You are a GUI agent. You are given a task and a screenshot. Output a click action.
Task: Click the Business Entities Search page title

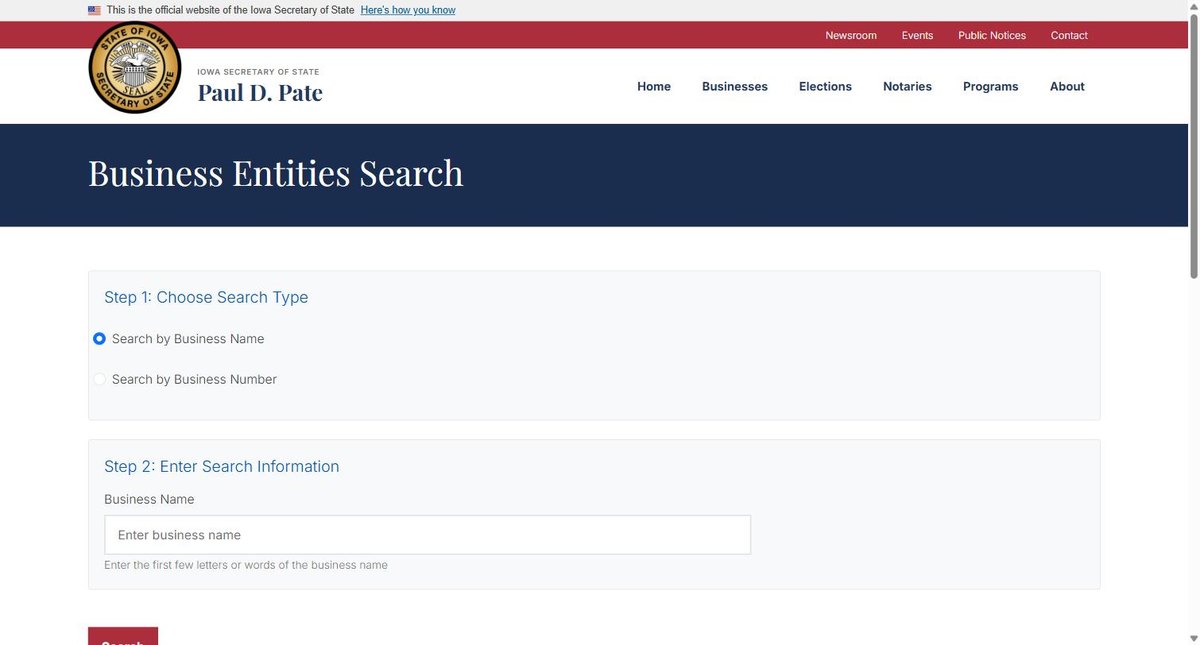coord(276,173)
